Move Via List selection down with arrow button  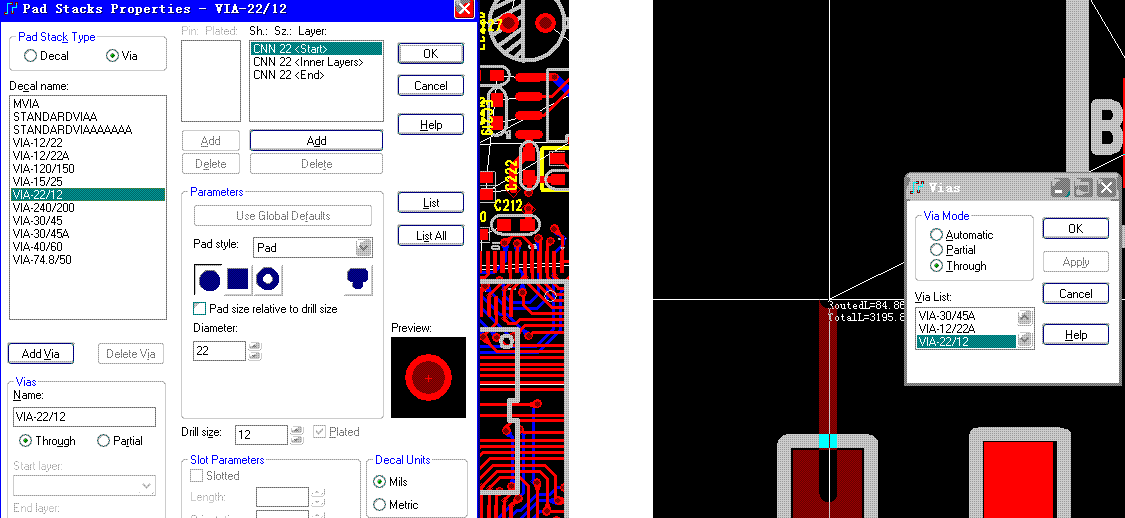1025,339
